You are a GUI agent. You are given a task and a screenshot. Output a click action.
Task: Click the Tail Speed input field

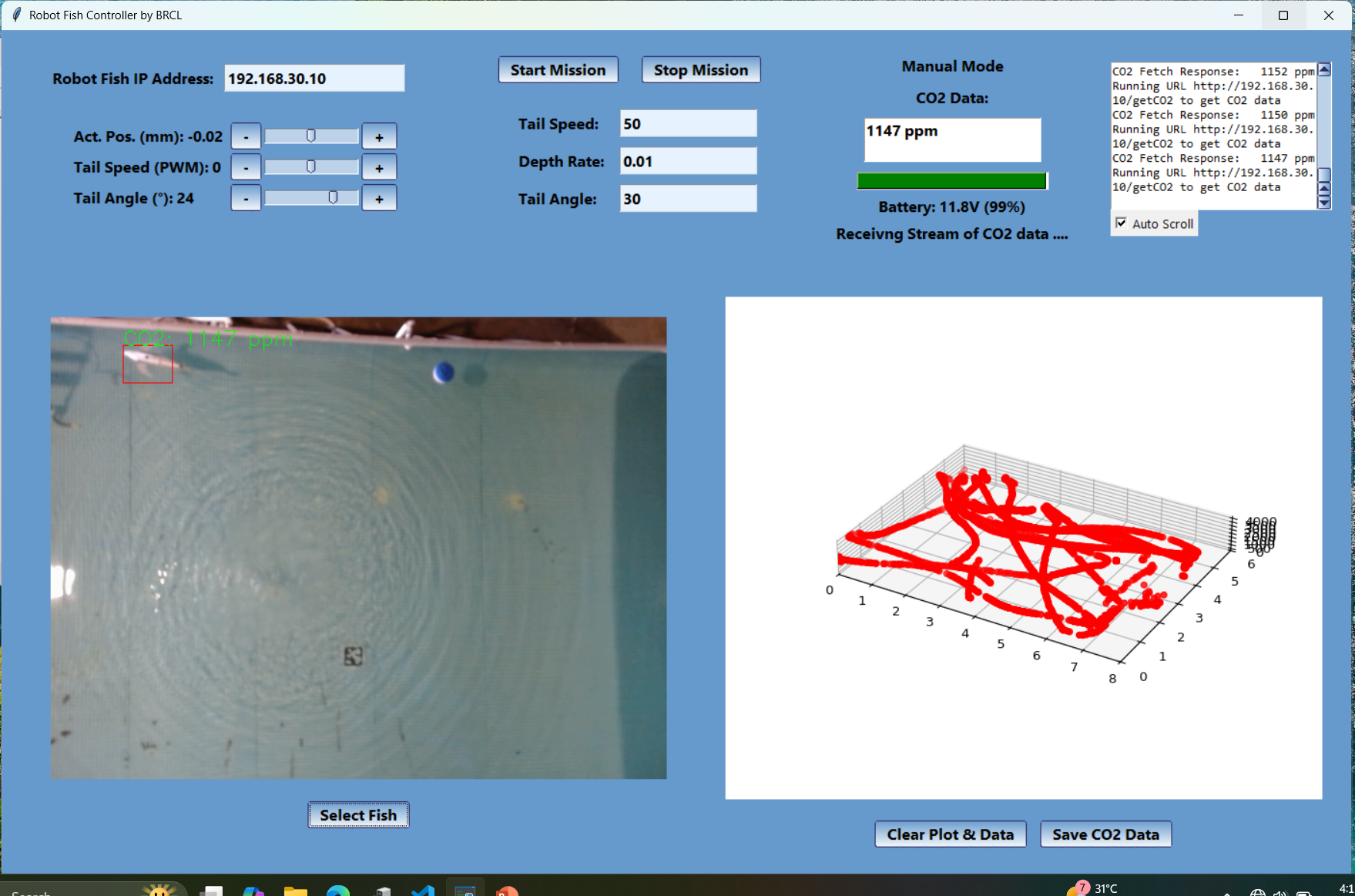click(x=688, y=124)
